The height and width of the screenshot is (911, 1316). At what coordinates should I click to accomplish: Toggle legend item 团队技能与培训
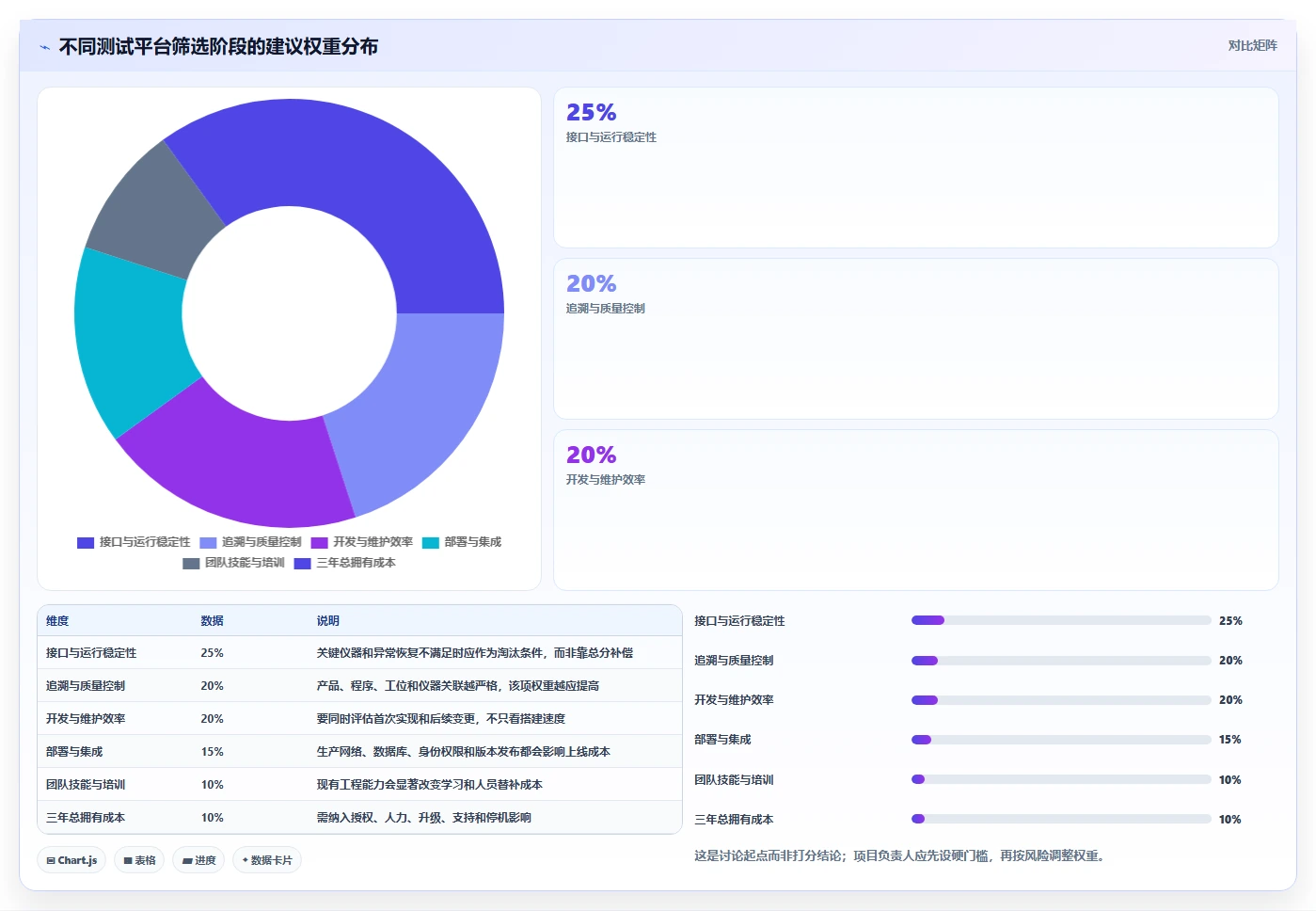[x=233, y=563]
